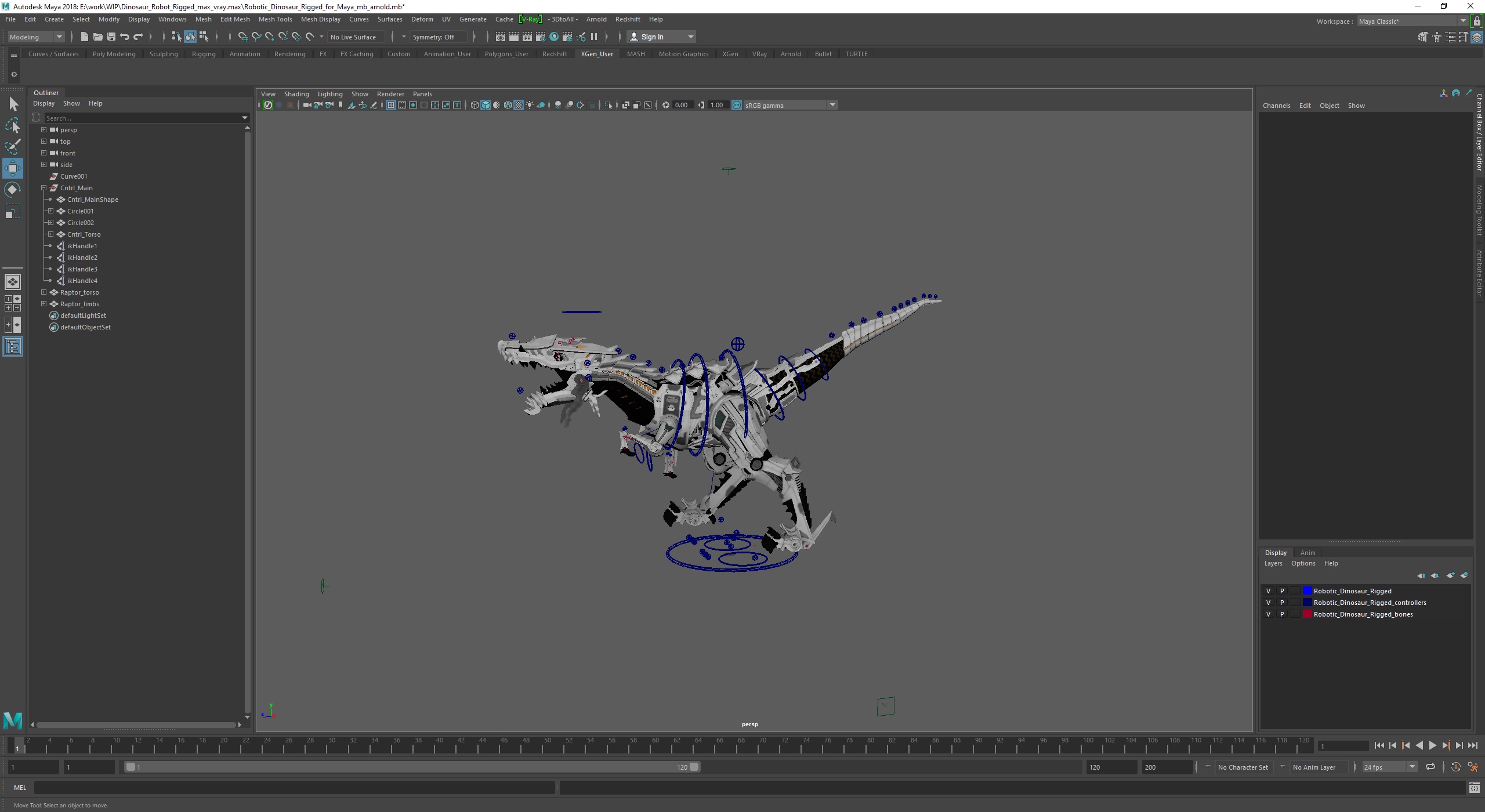Click No Live Surface field

[x=355, y=37]
